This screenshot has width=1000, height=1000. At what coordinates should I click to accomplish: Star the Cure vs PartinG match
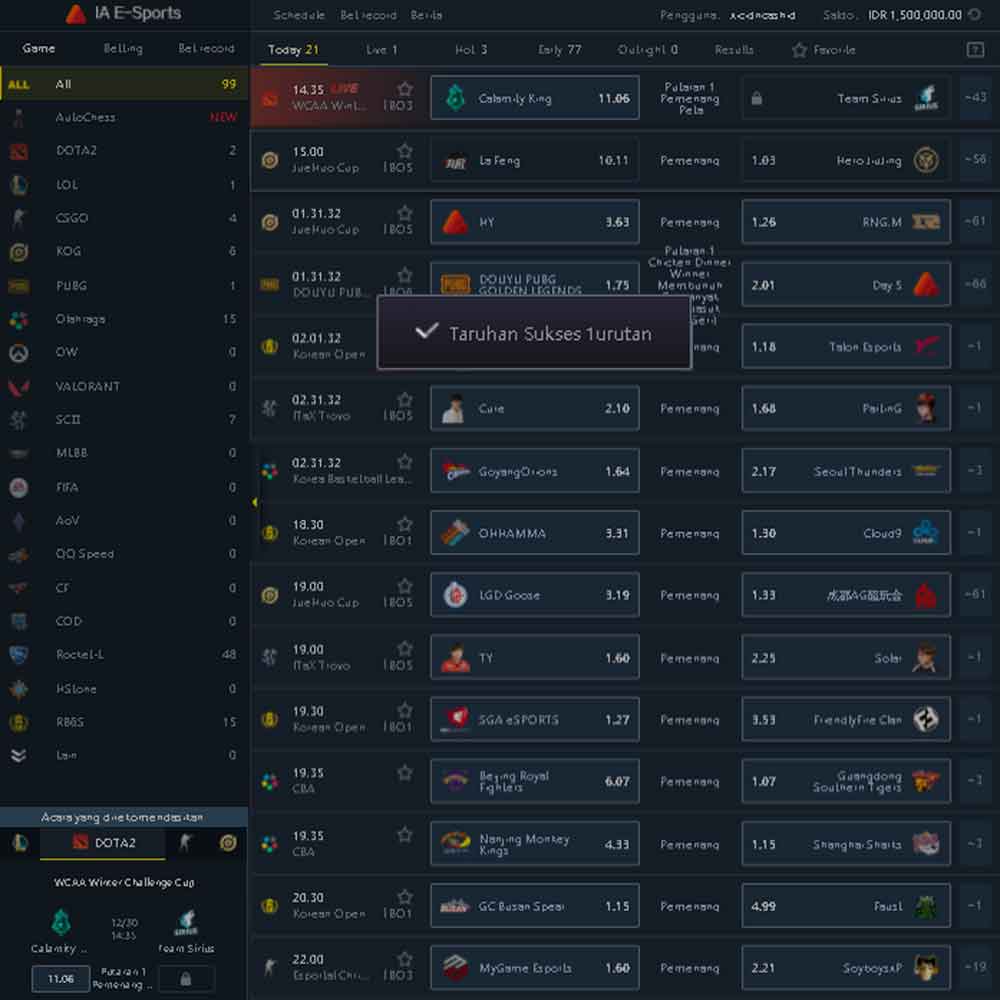404,399
